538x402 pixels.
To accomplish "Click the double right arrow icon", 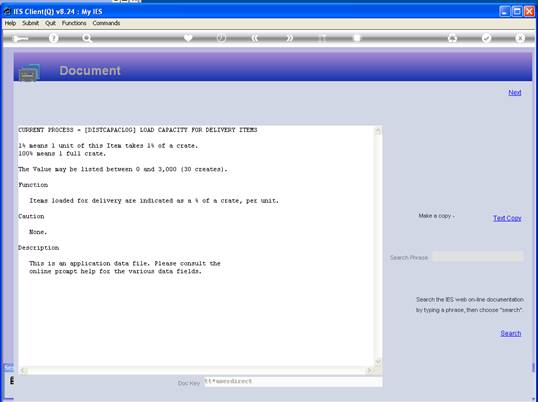I will pyautogui.click(x=290, y=38).
